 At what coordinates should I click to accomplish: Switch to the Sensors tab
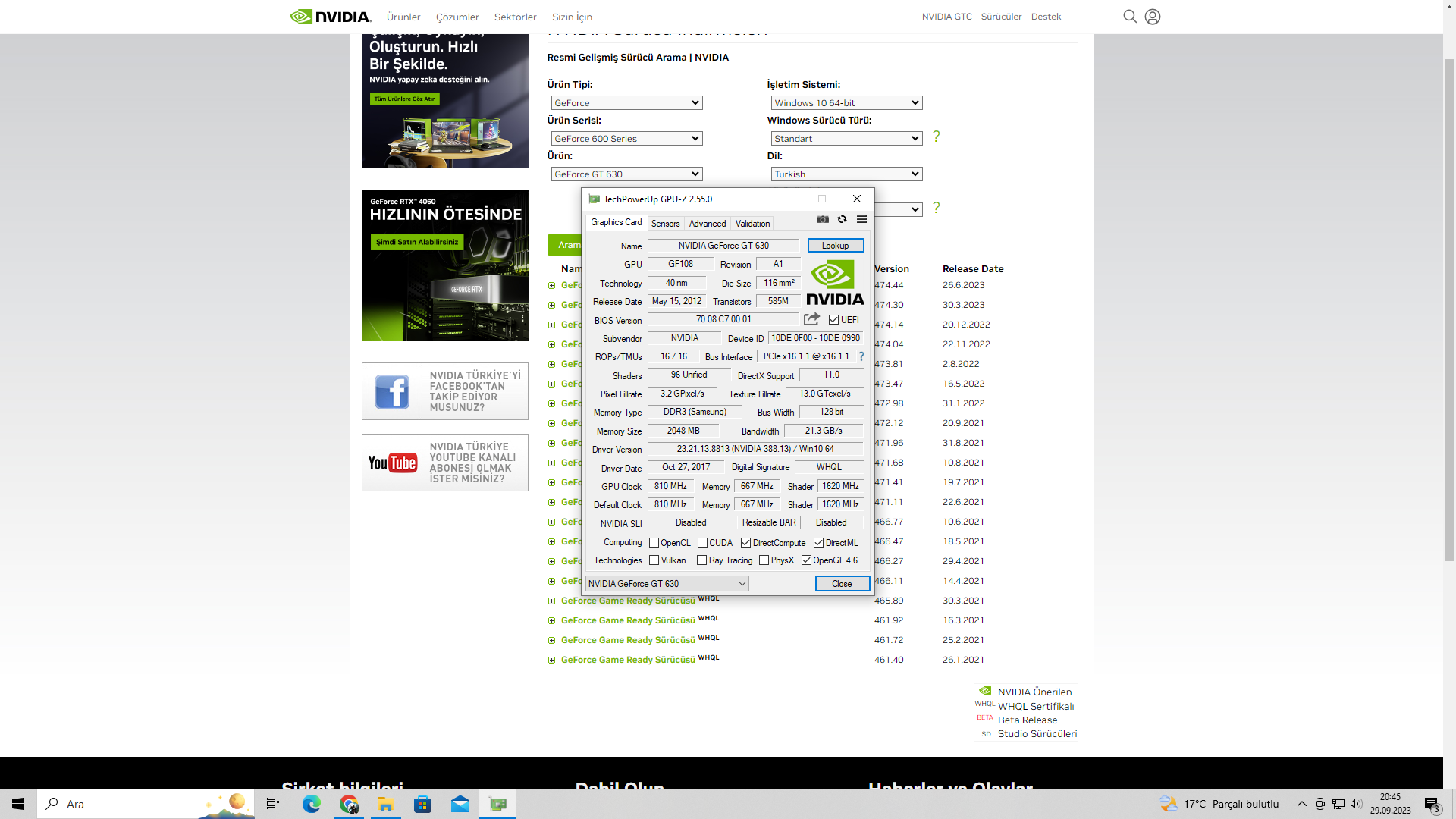tap(665, 224)
